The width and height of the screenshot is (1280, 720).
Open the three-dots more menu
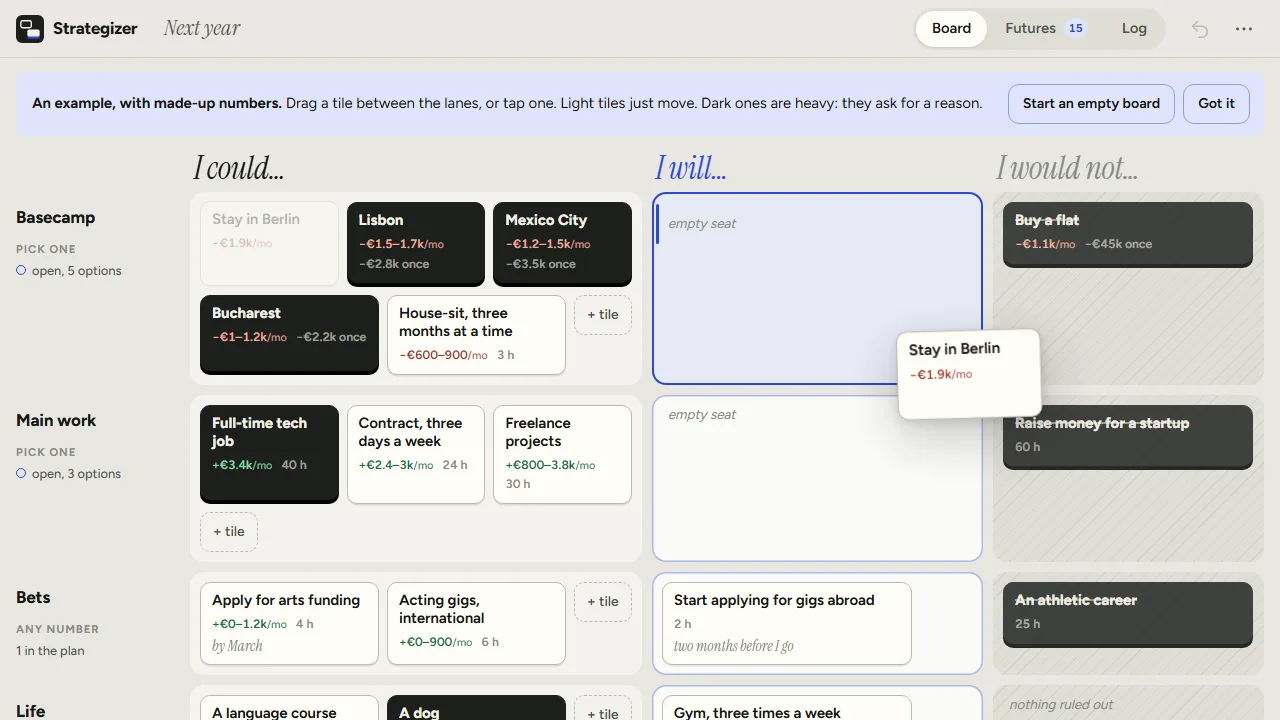(x=1244, y=29)
